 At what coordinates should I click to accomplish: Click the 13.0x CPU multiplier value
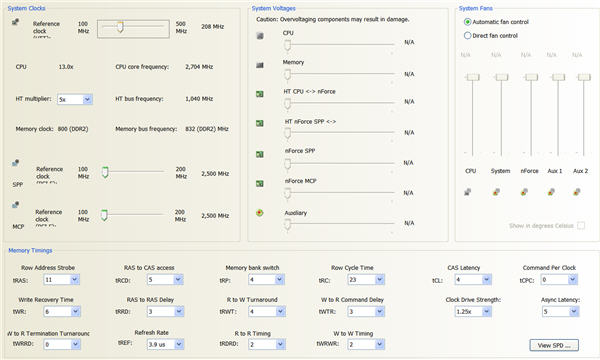tap(66, 67)
